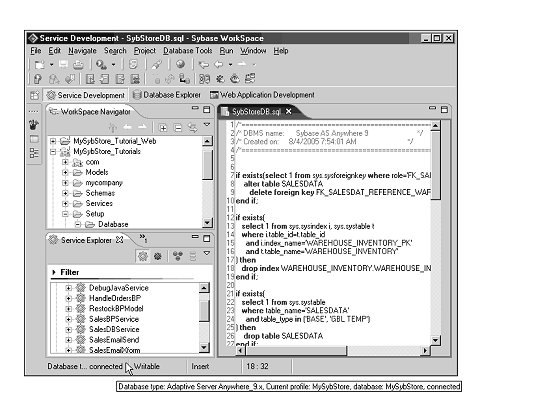
Task: Select the Database folder under Setup
Action: pos(113,225)
